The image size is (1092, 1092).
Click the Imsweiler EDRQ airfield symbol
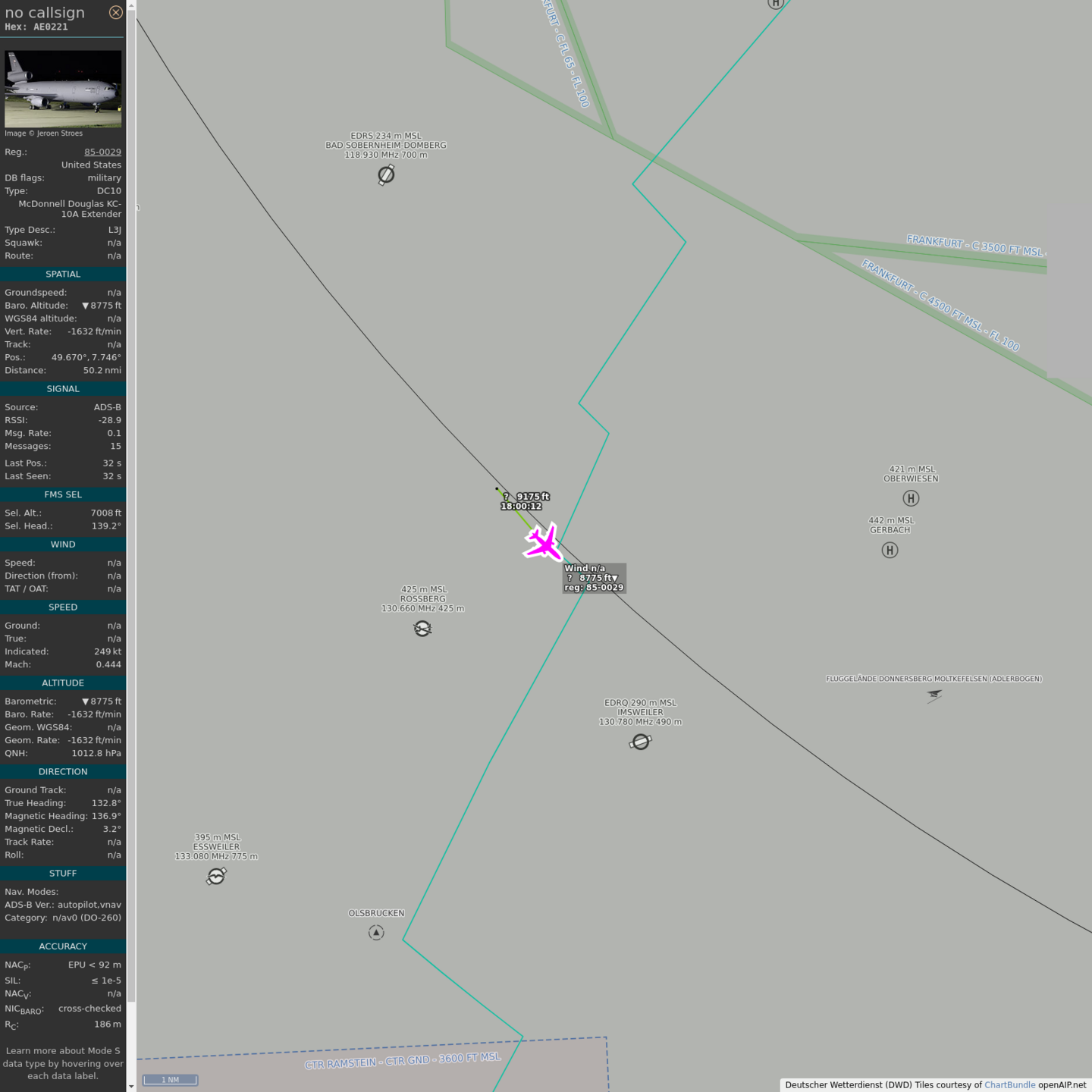641,742
